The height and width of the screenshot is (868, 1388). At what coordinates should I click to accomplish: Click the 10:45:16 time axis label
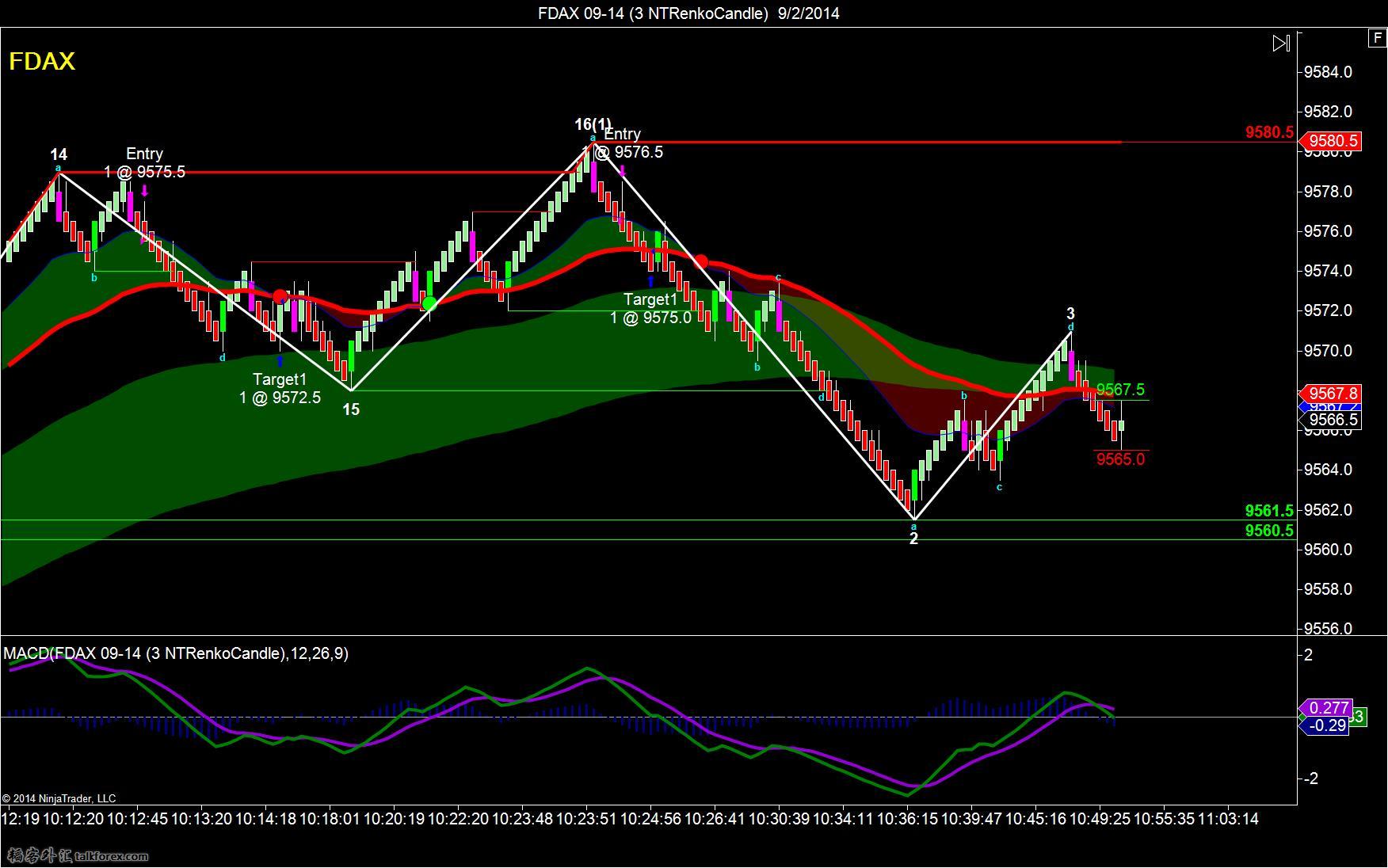tap(1035, 819)
